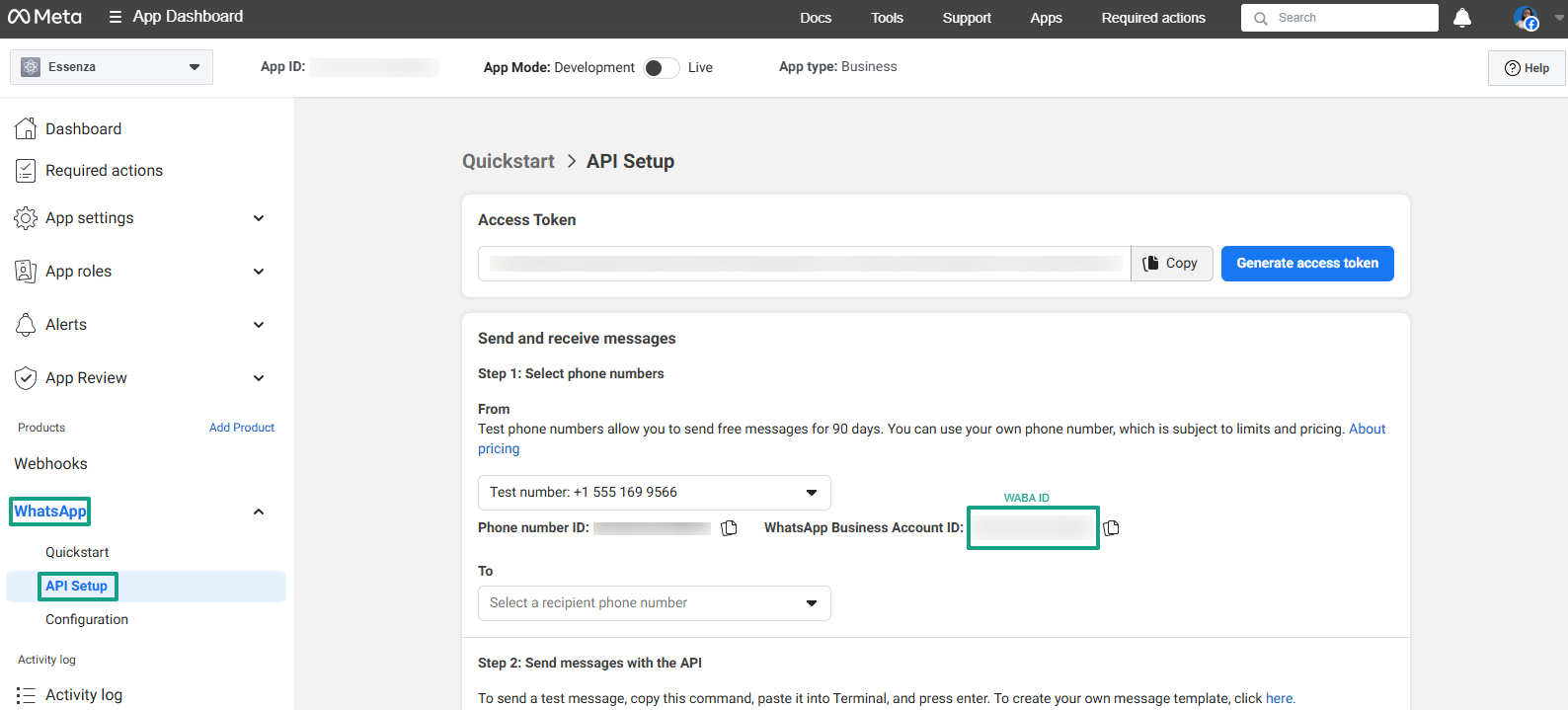Click the Meta logo
1568x710 pixels.
point(44,17)
